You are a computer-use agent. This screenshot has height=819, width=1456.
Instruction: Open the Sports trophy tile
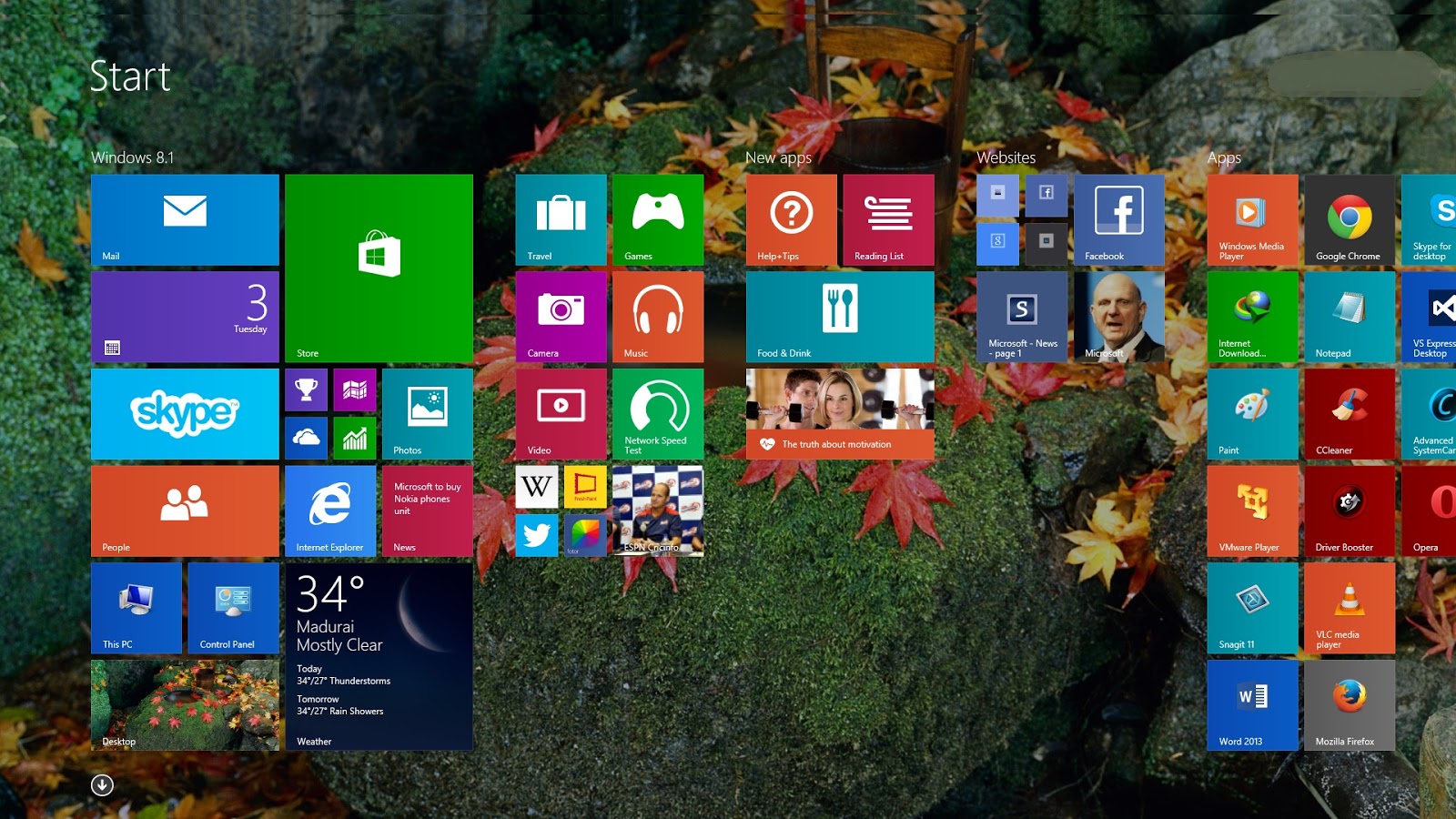pos(307,389)
